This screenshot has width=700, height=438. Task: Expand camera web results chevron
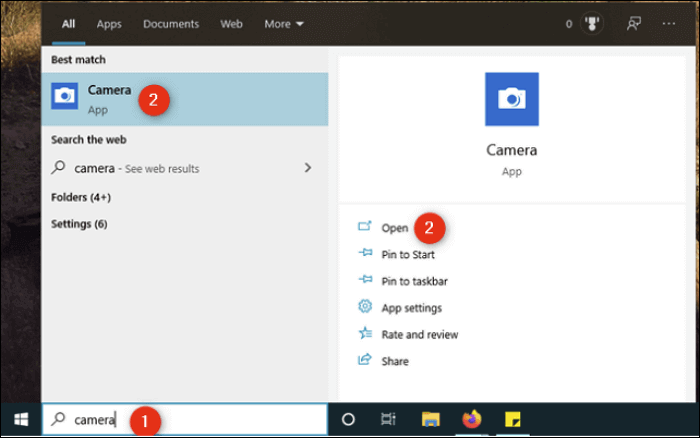[307, 168]
